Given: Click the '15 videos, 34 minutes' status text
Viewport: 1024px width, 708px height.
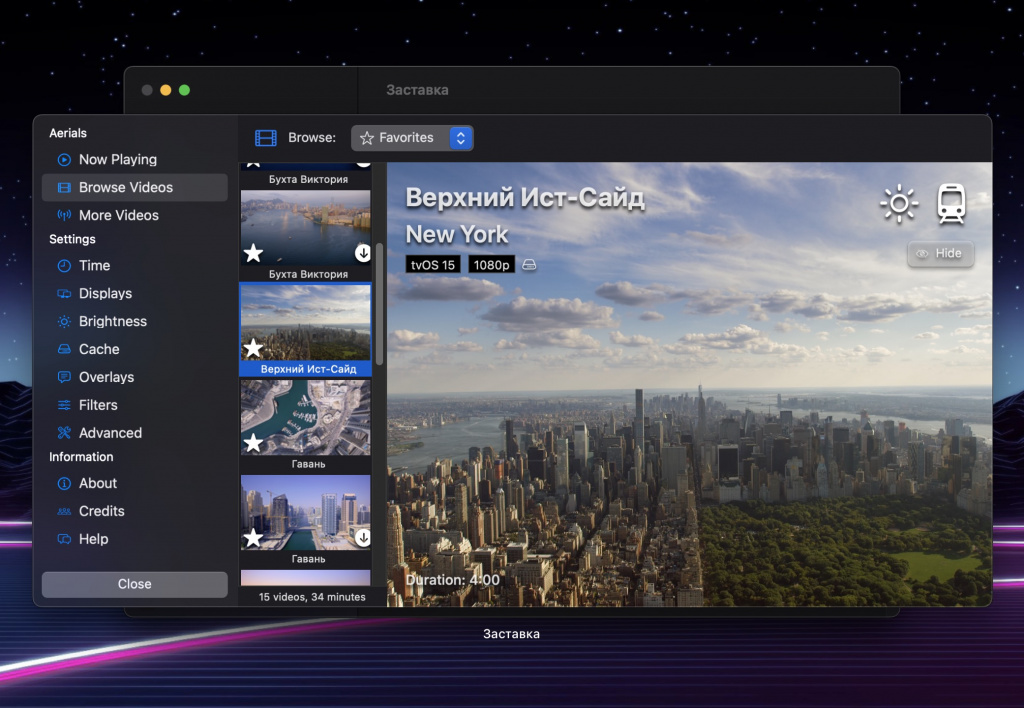Looking at the screenshot, I should tap(312, 597).
